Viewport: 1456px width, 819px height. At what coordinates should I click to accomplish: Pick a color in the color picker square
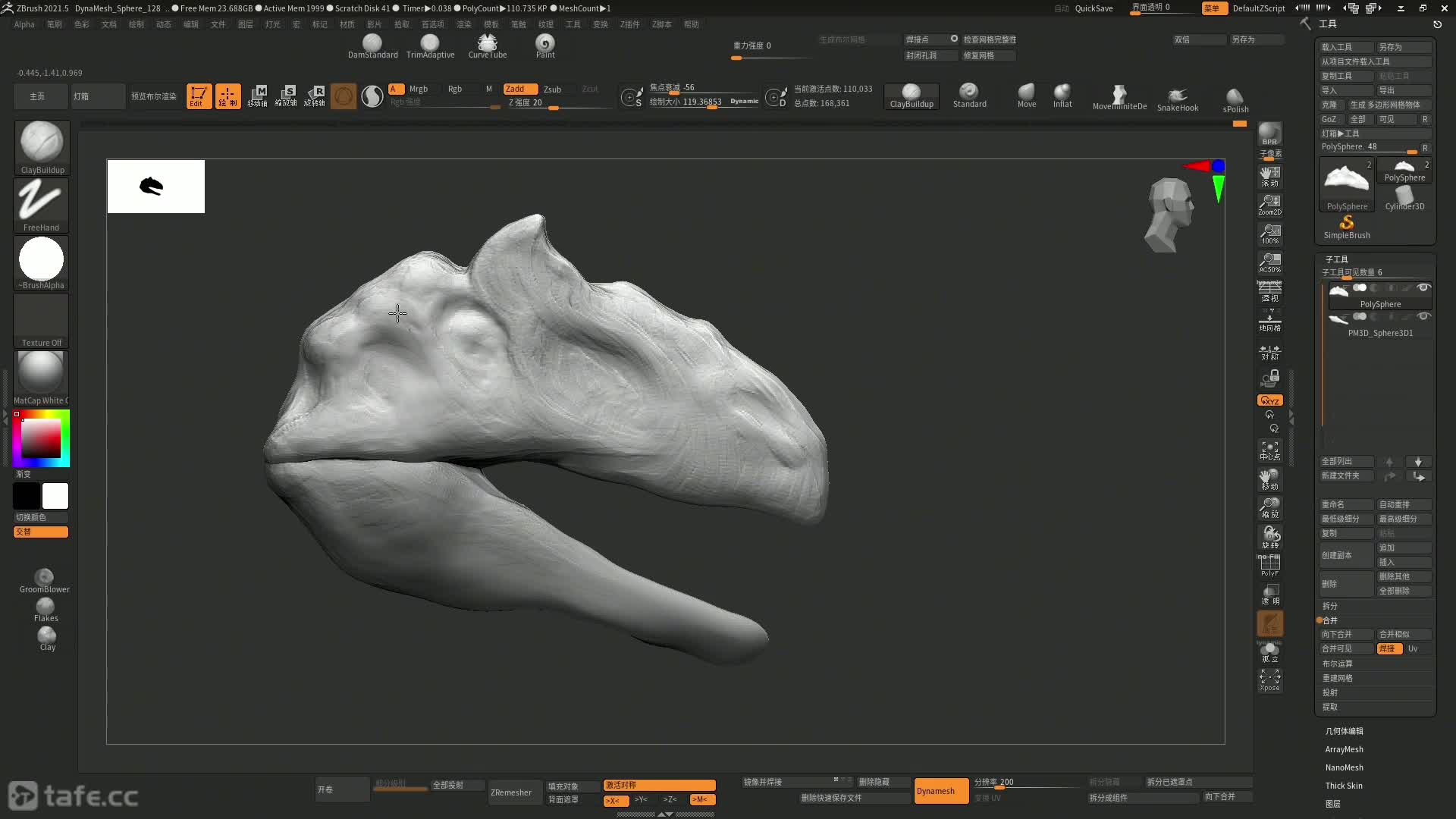pos(41,438)
